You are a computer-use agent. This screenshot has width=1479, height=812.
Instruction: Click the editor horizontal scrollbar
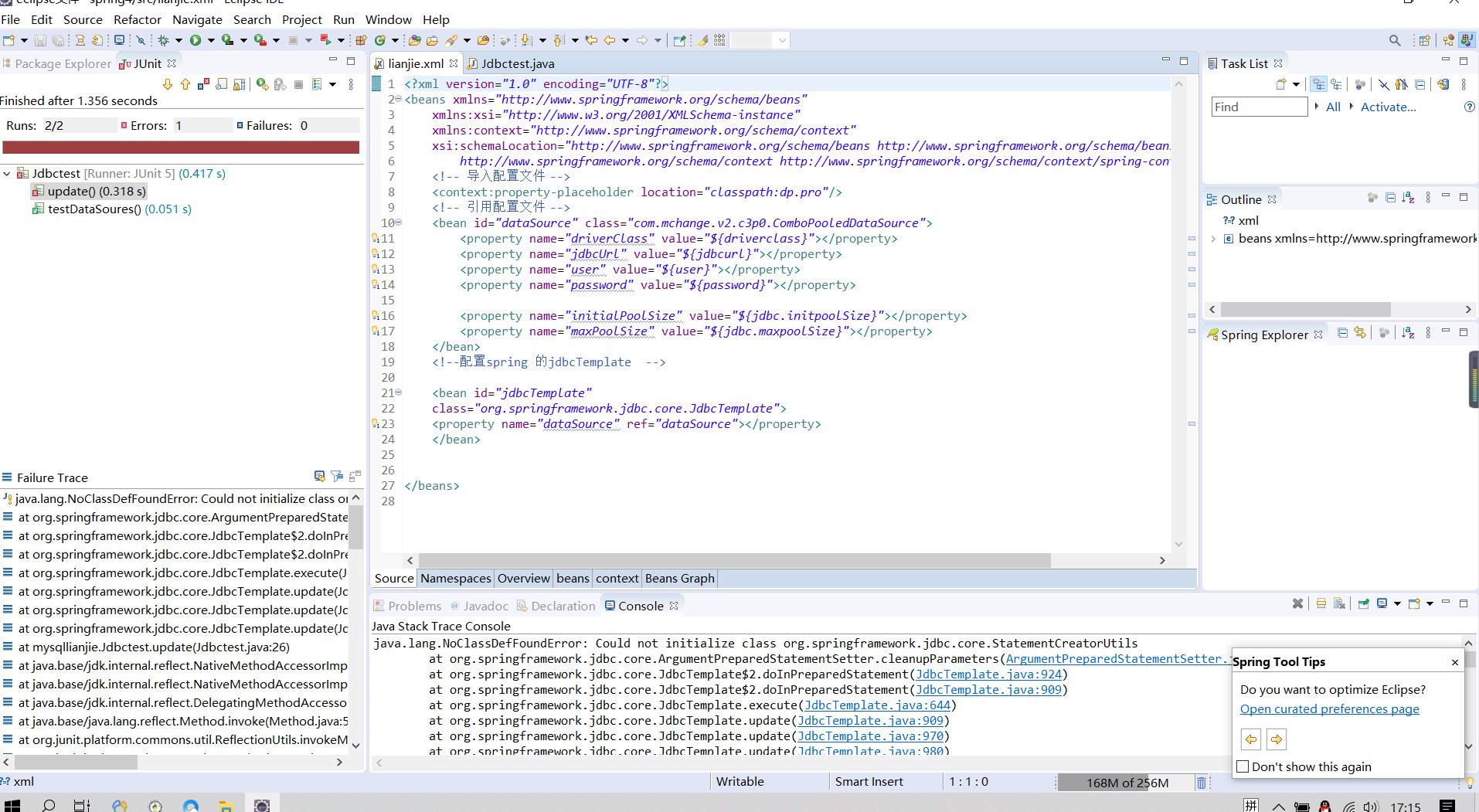click(734, 560)
